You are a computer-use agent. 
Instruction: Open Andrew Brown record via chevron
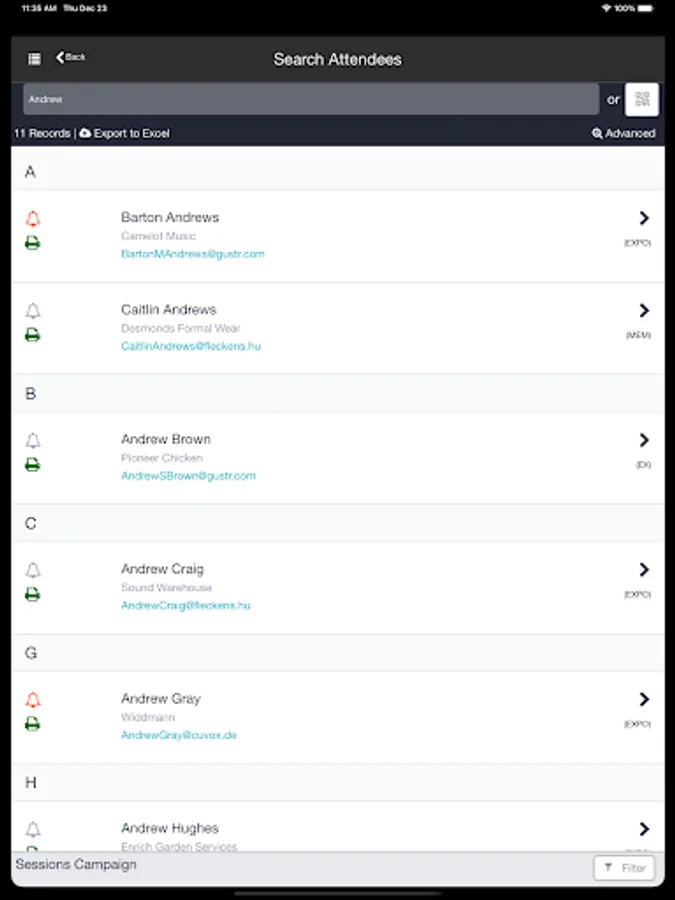click(644, 440)
